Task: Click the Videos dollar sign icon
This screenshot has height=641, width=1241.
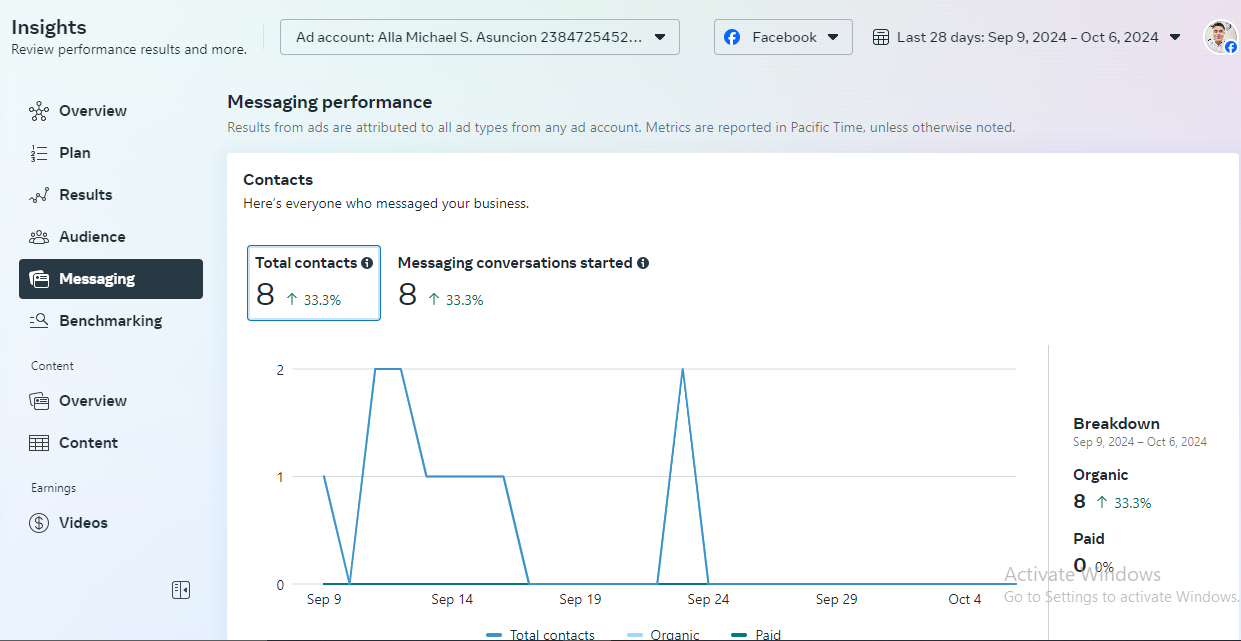Action: point(39,523)
